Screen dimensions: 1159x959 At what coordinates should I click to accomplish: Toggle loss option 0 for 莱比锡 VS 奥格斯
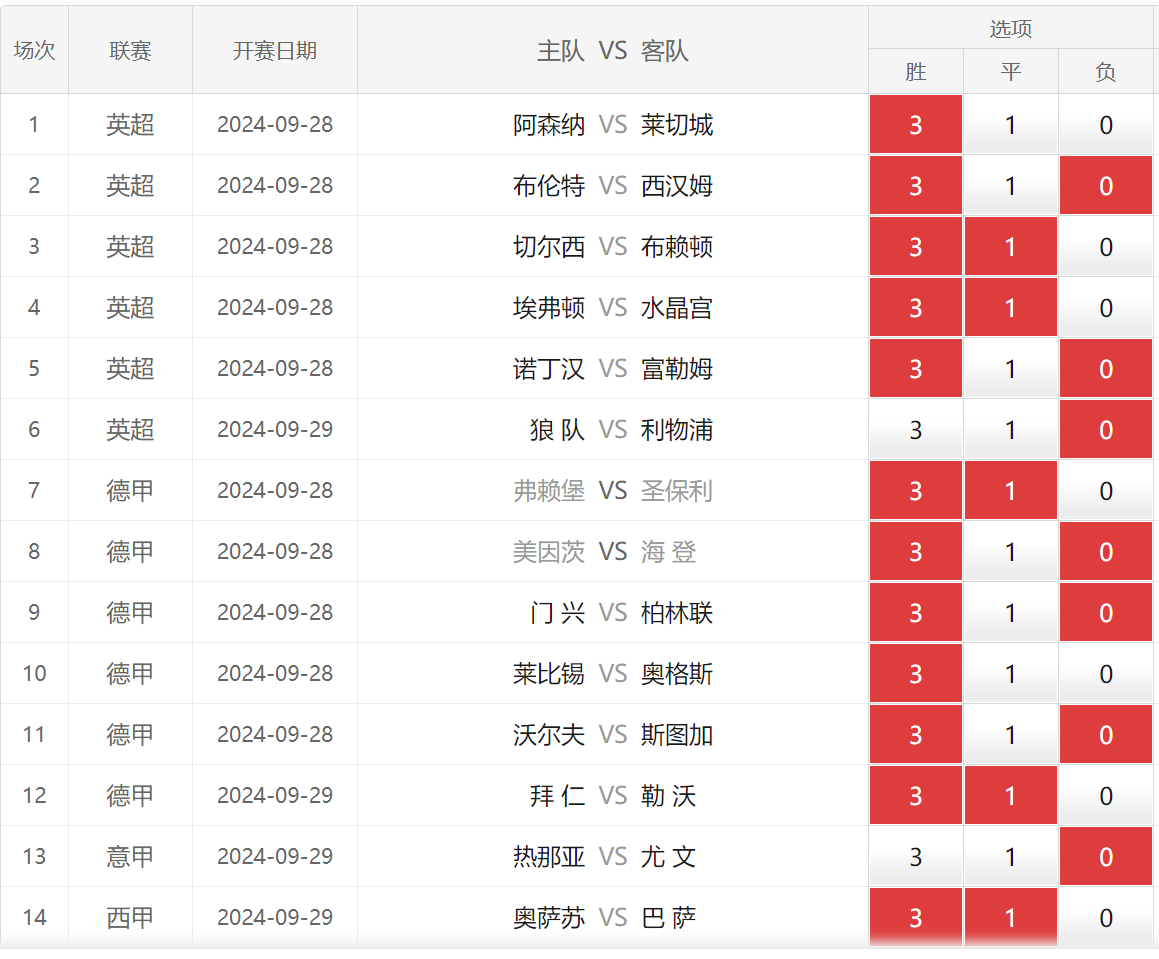click(1106, 673)
